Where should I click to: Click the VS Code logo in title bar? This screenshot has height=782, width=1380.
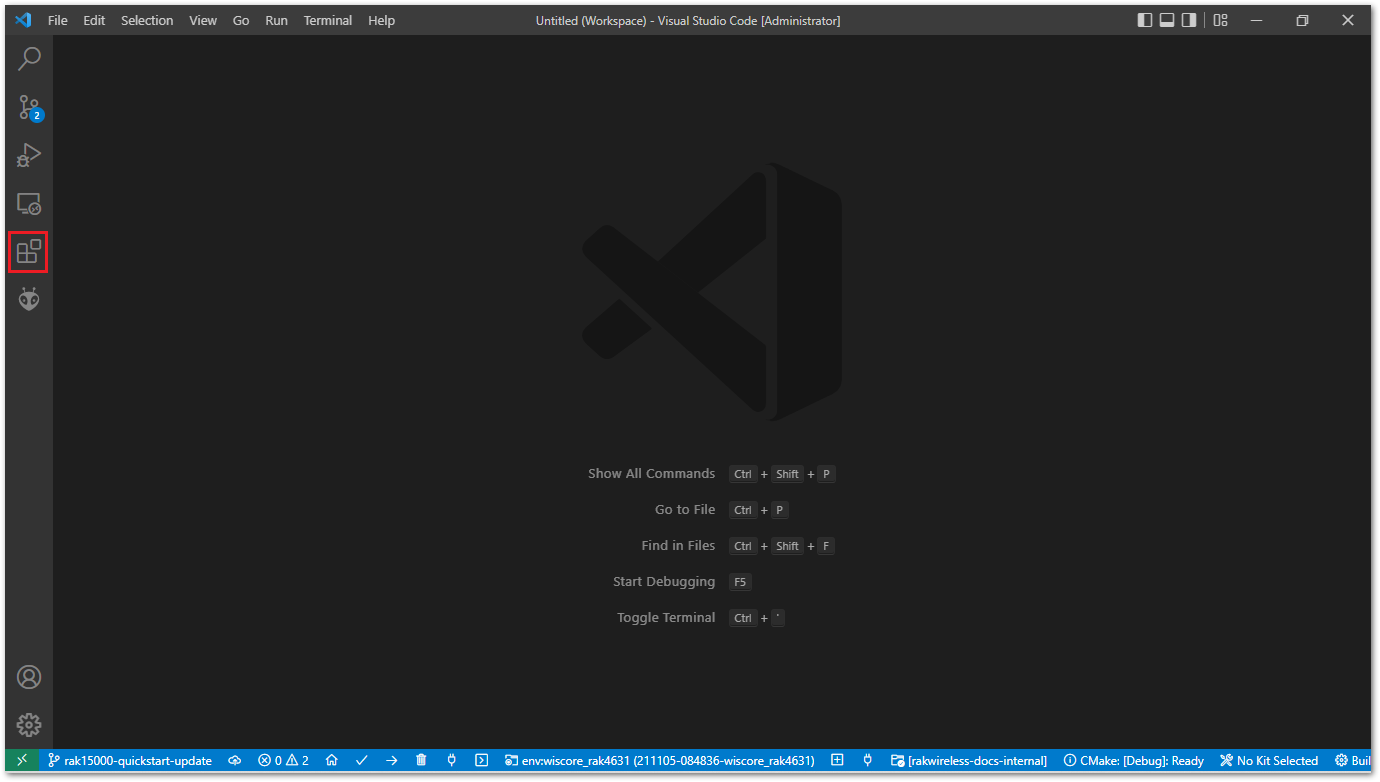tap(23, 20)
